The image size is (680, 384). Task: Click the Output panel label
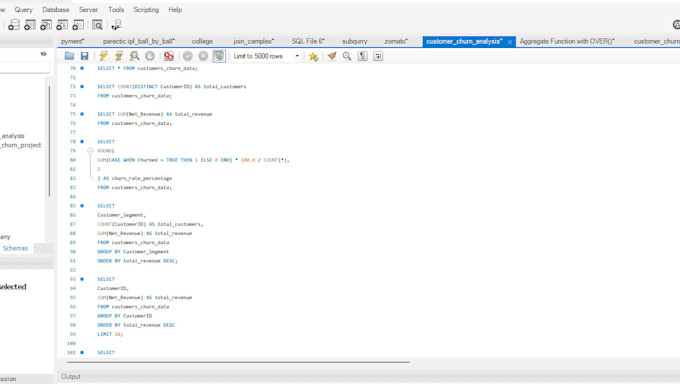point(71,376)
